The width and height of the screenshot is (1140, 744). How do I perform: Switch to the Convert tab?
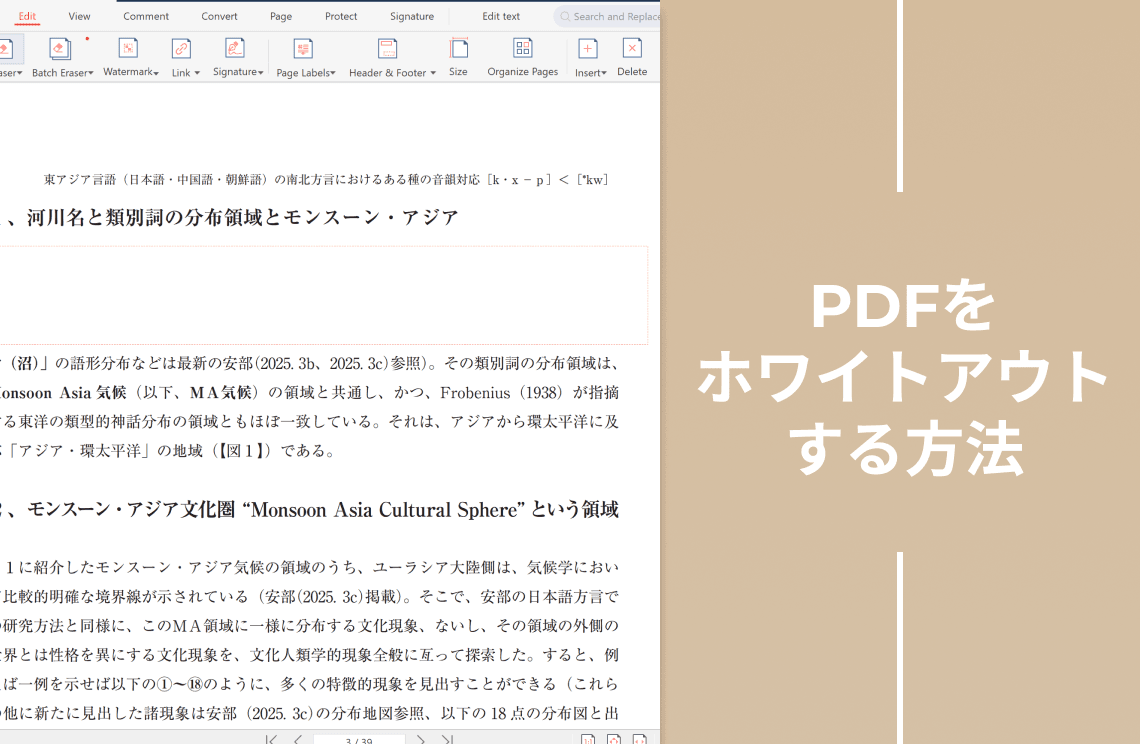pos(219,16)
